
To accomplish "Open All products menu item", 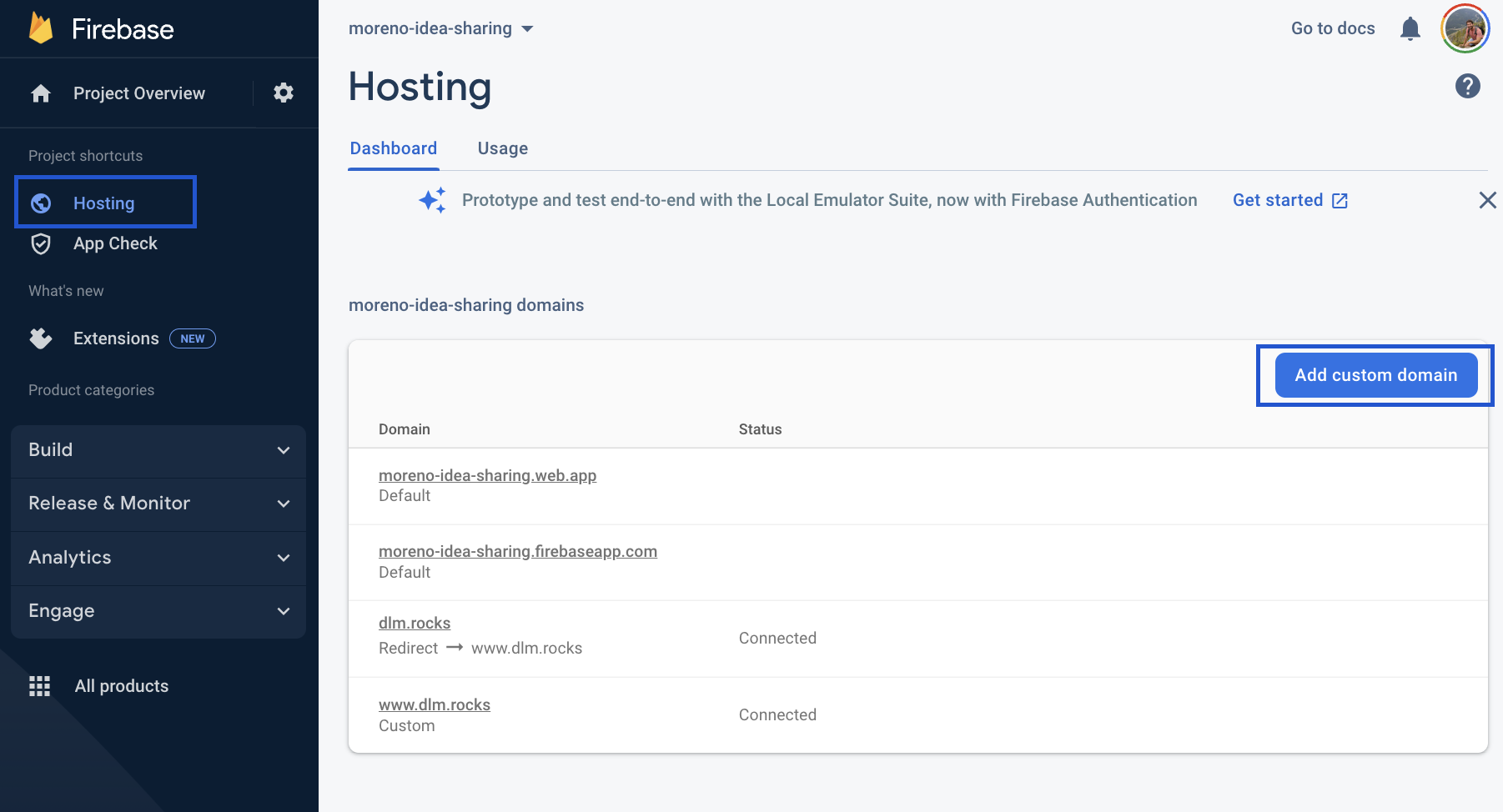I will [x=122, y=686].
